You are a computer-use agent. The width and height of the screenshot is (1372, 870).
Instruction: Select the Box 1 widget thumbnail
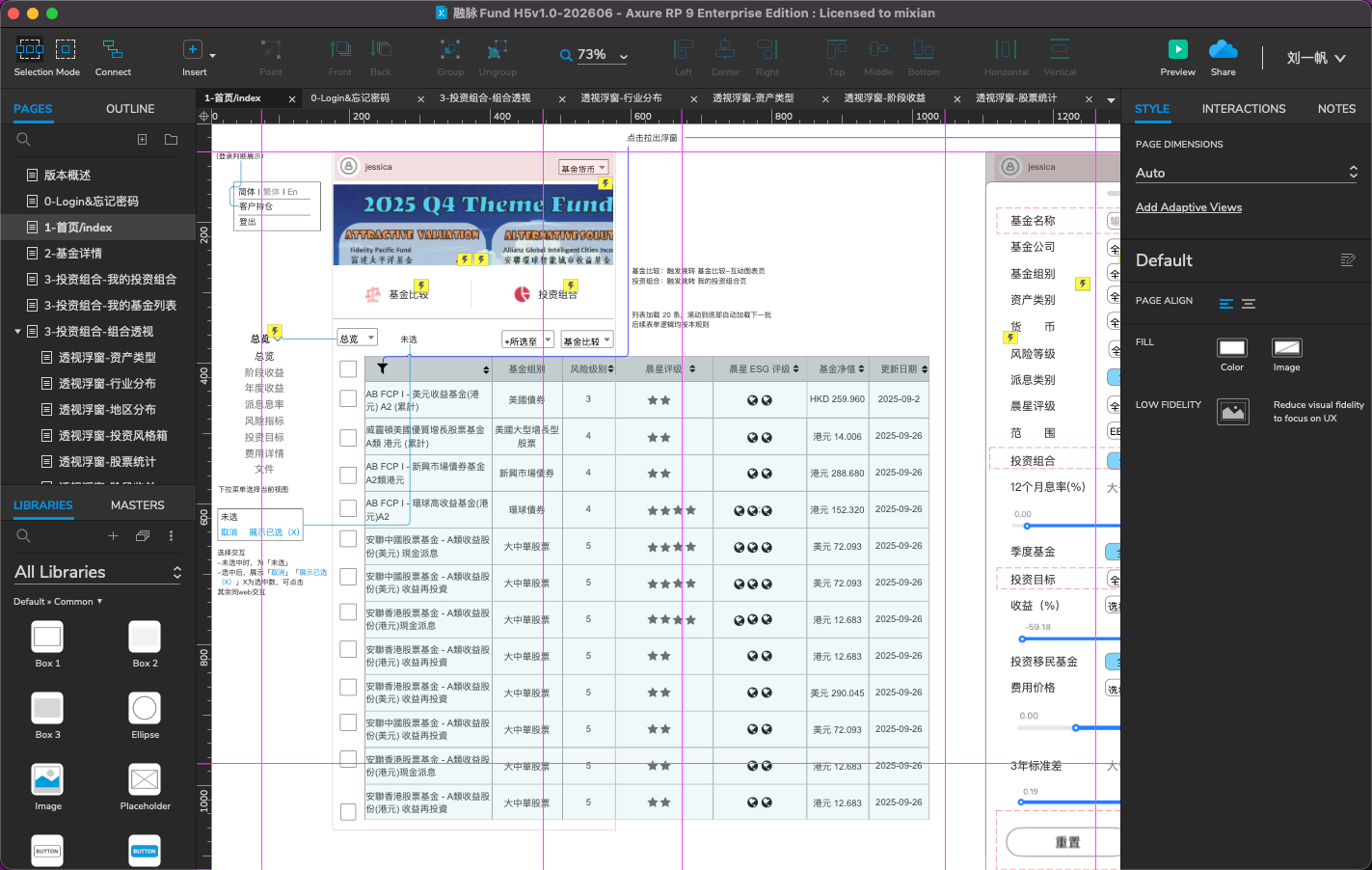[x=47, y=637]
